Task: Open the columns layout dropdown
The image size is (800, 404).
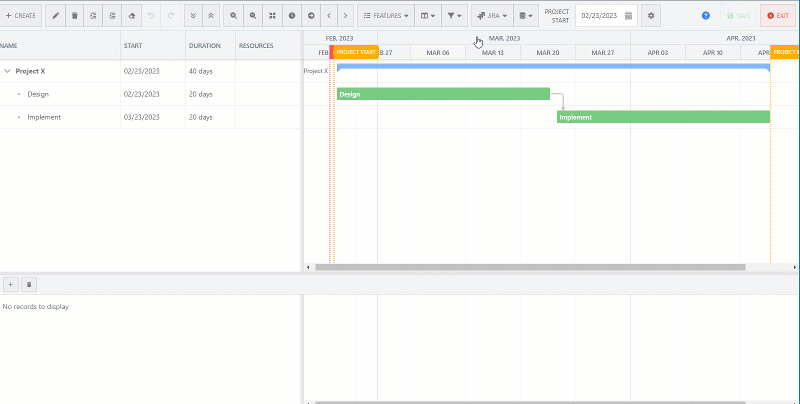Action: (x=426, y=16)
